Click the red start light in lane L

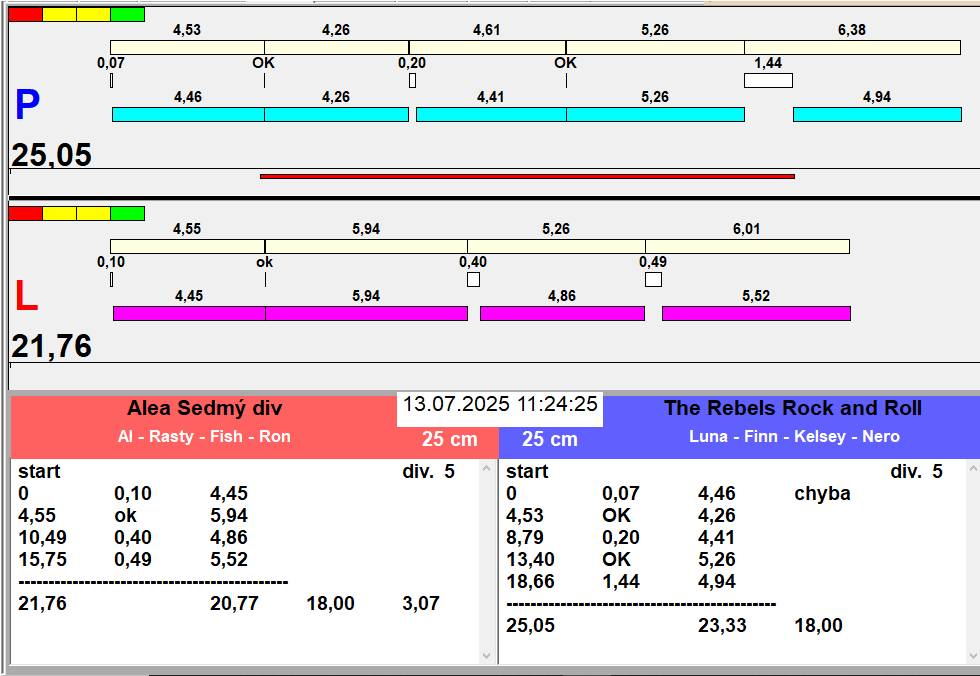pos(26,214)
